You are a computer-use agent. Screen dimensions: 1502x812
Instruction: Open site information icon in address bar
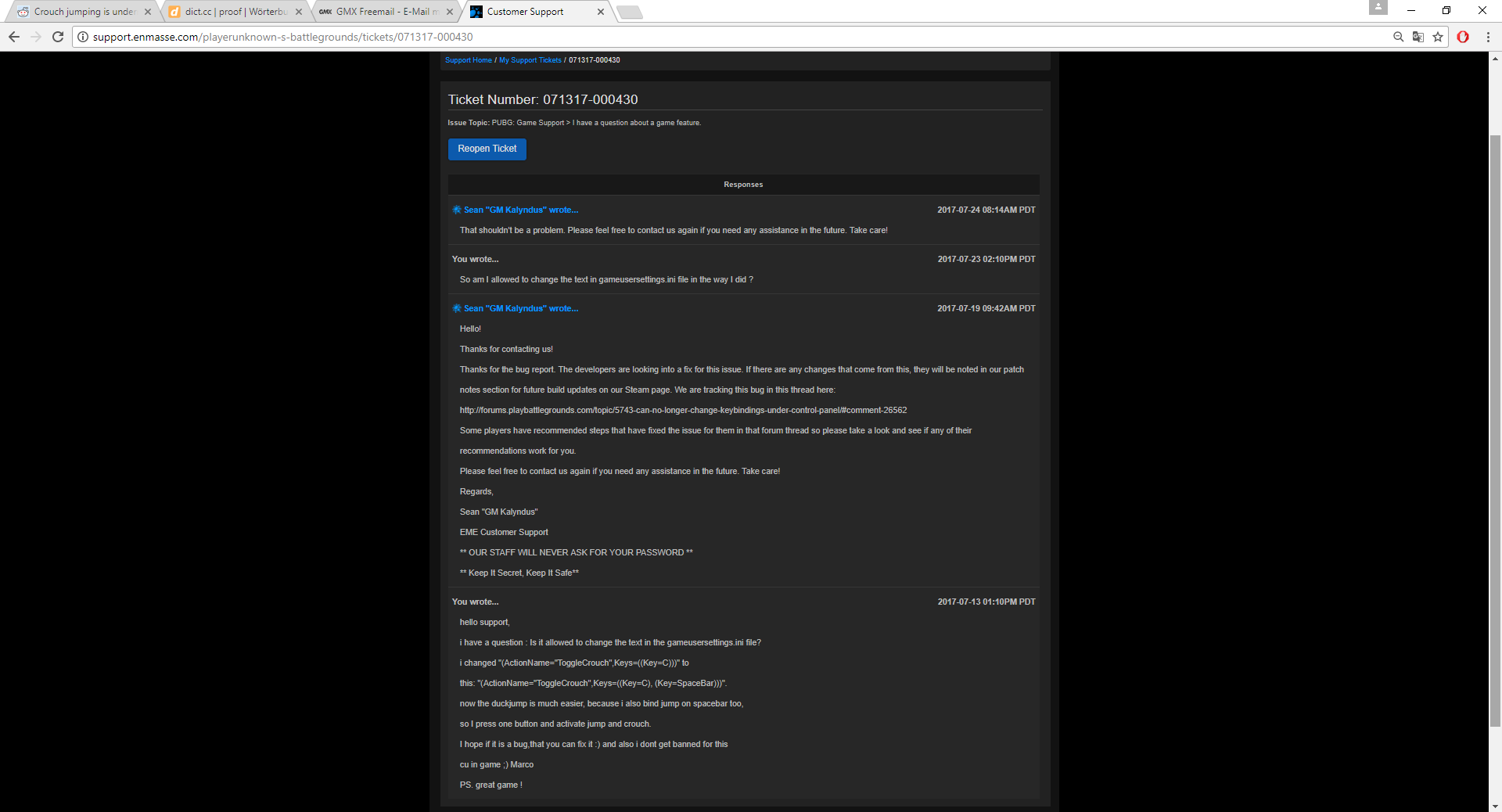click(x=83, y=37)
